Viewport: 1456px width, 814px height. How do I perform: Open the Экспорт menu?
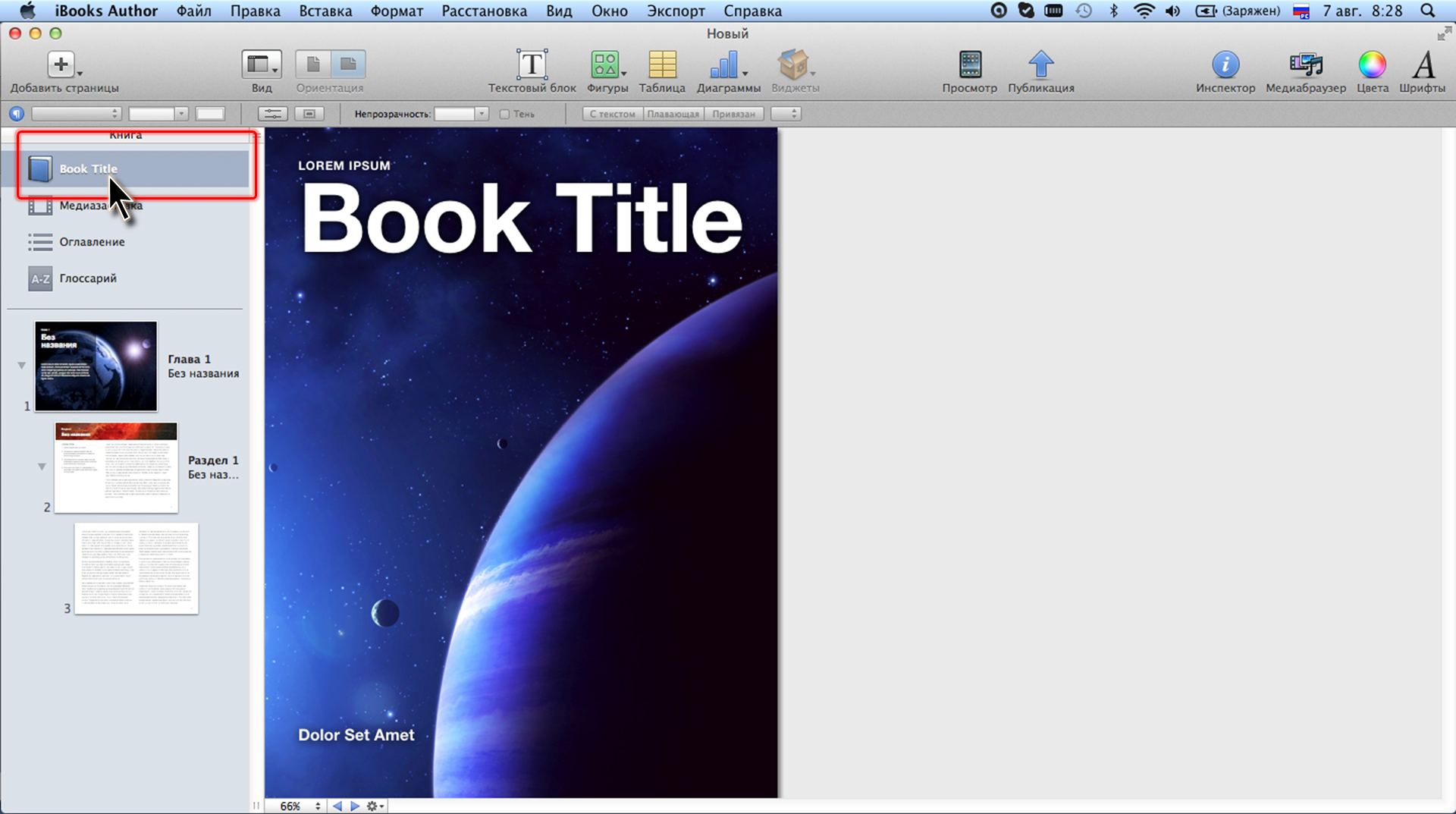676,11
